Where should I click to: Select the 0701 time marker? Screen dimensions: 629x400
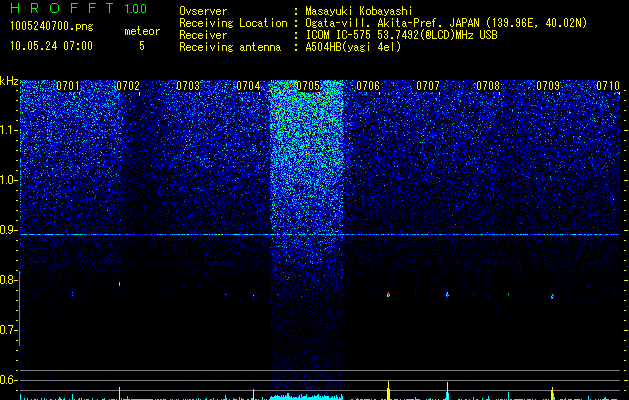click(68, 86)
